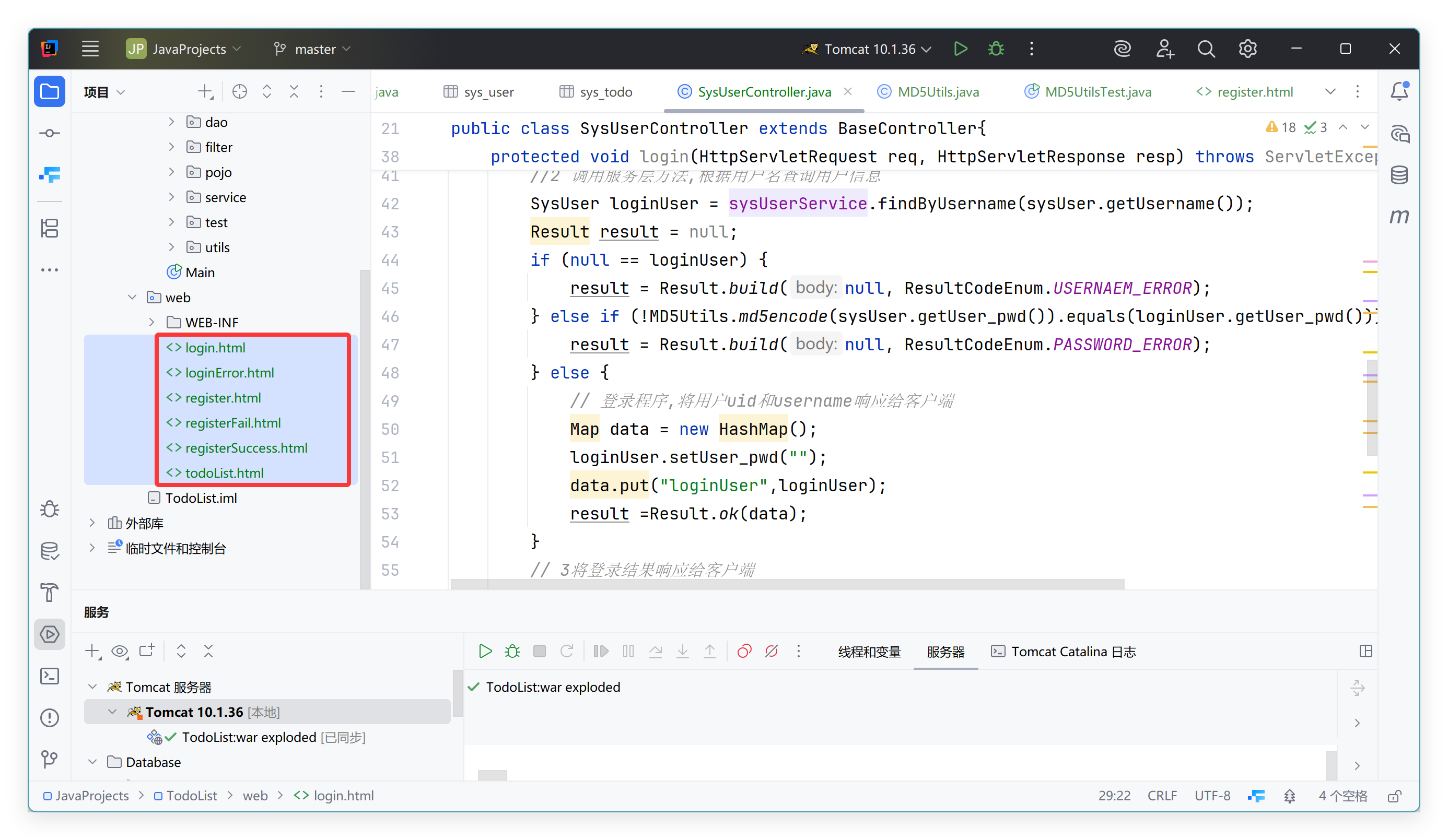
Task: Expand 外部库 node
Action: tap(92, 523)
